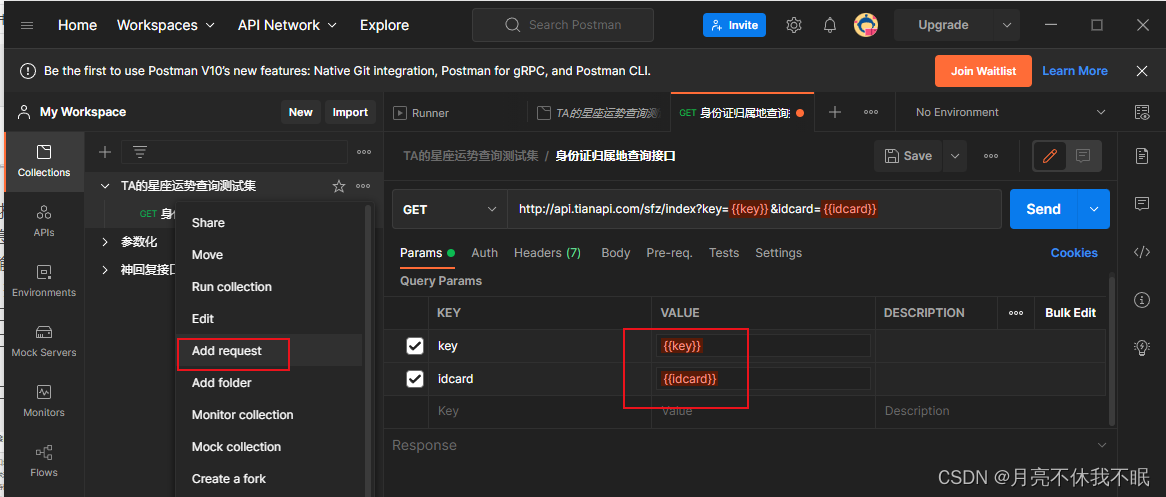Screen dimensions: 1166x497
Task: Open the hamburger main menu
Action: (27, 25)
